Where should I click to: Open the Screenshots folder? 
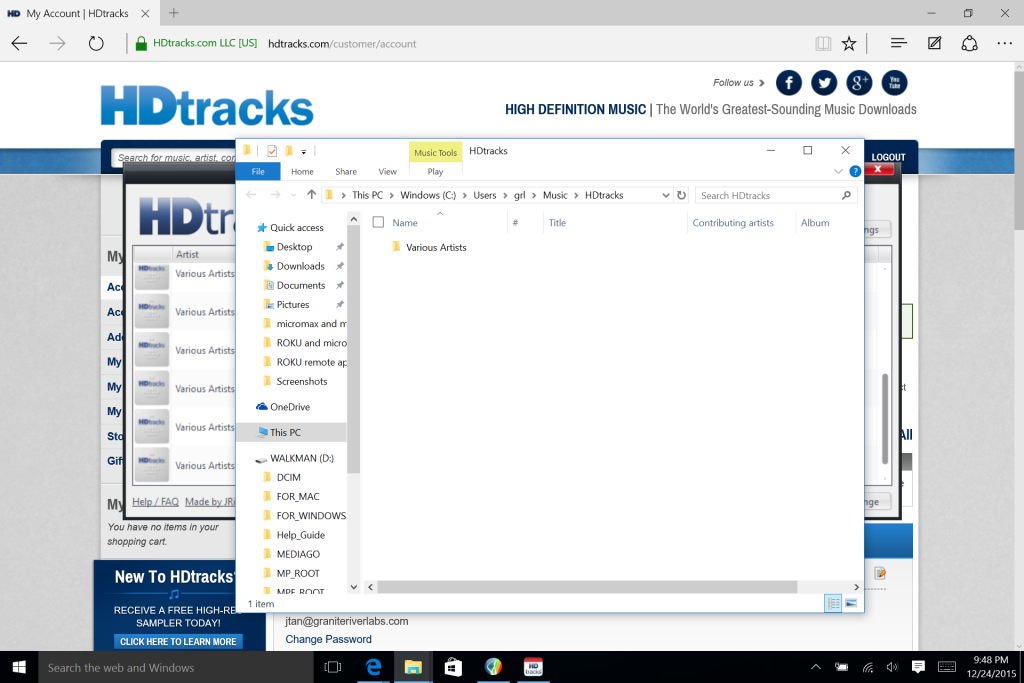(302, 381)
